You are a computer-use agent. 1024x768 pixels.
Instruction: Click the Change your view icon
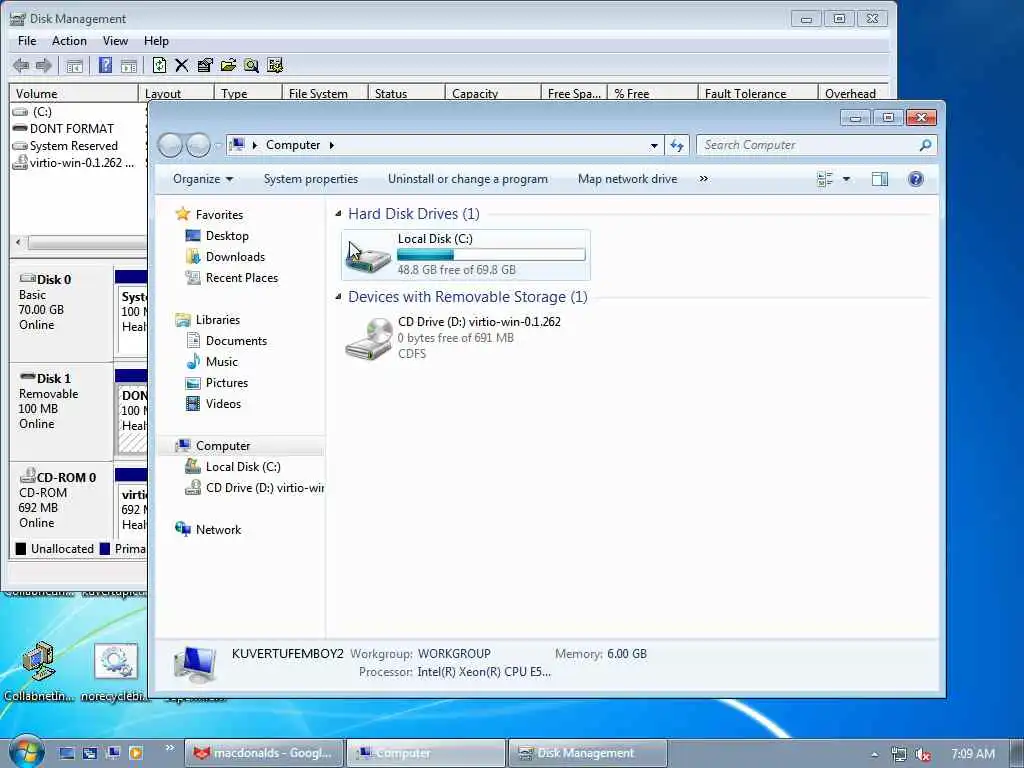pos(825,179)
